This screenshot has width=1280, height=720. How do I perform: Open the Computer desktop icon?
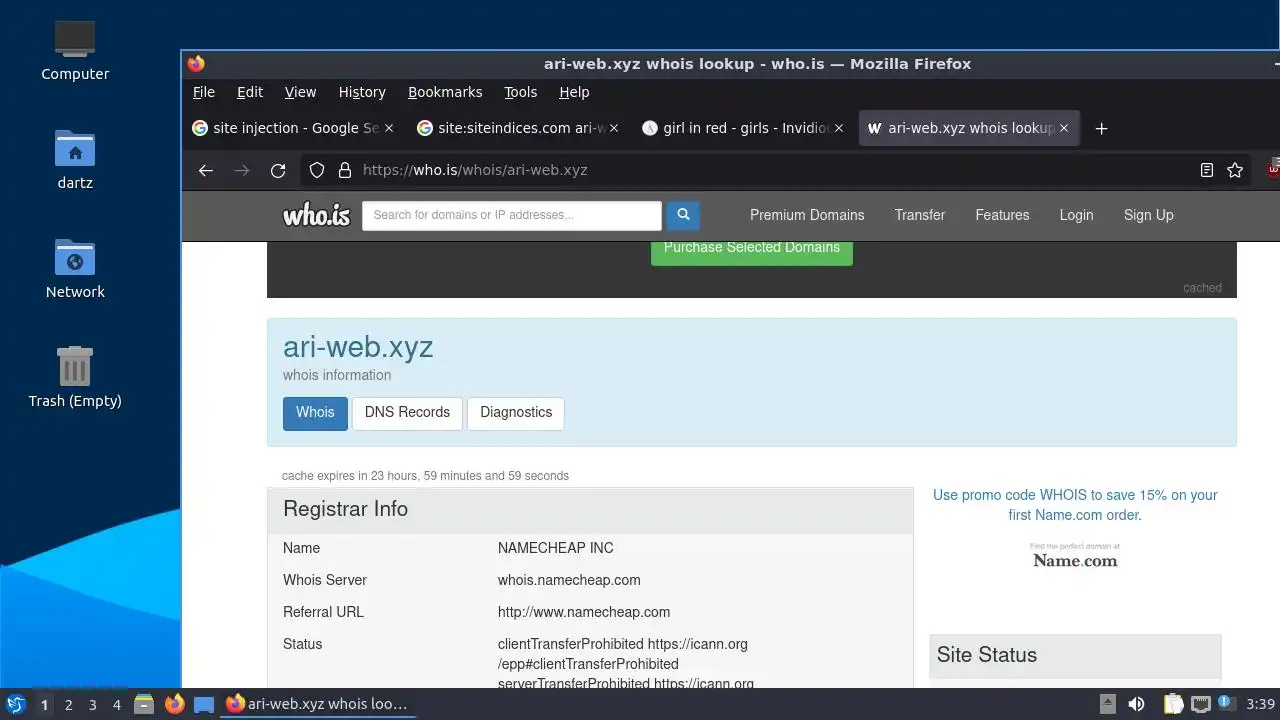coord(75,50)
